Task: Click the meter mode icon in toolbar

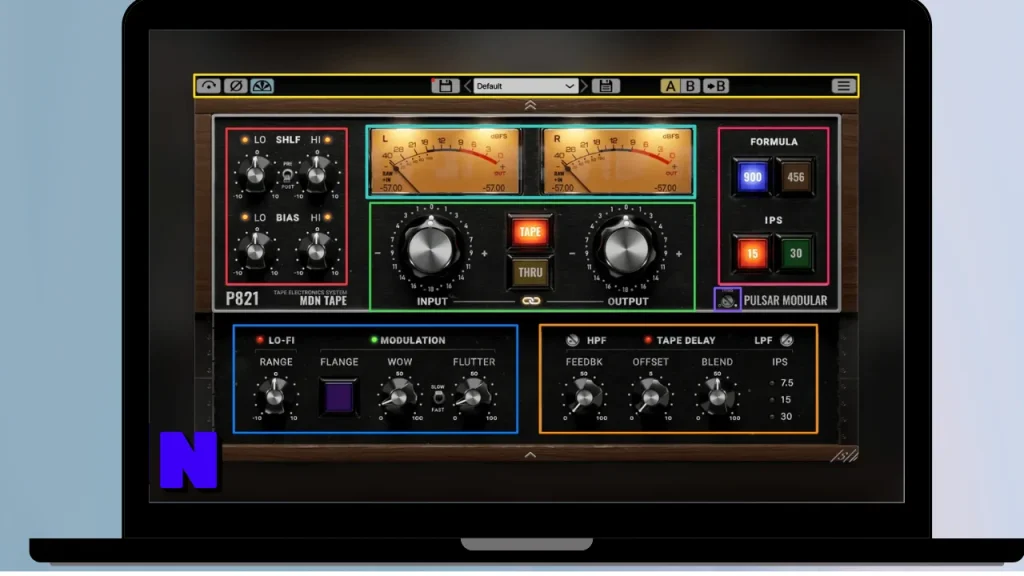Action: tap(262, 86)
